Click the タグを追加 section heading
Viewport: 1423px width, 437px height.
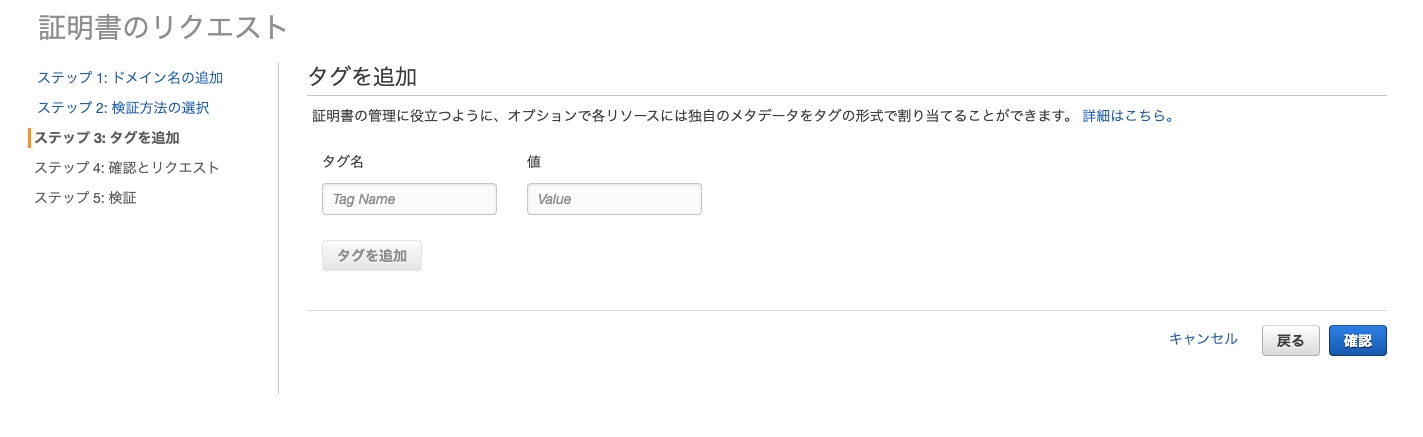(x=361, y=77)
